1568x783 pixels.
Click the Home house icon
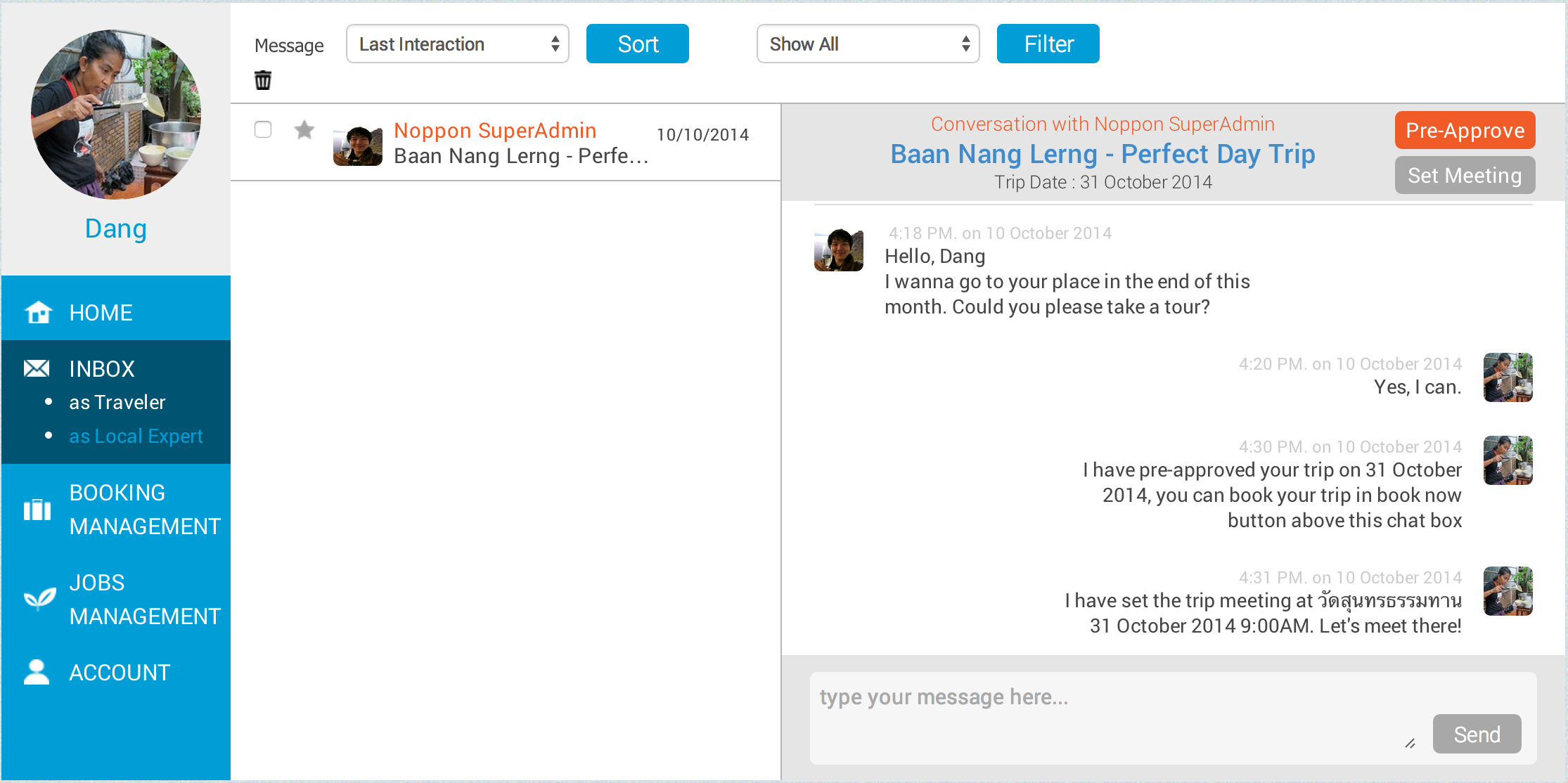tap(38, 312)
